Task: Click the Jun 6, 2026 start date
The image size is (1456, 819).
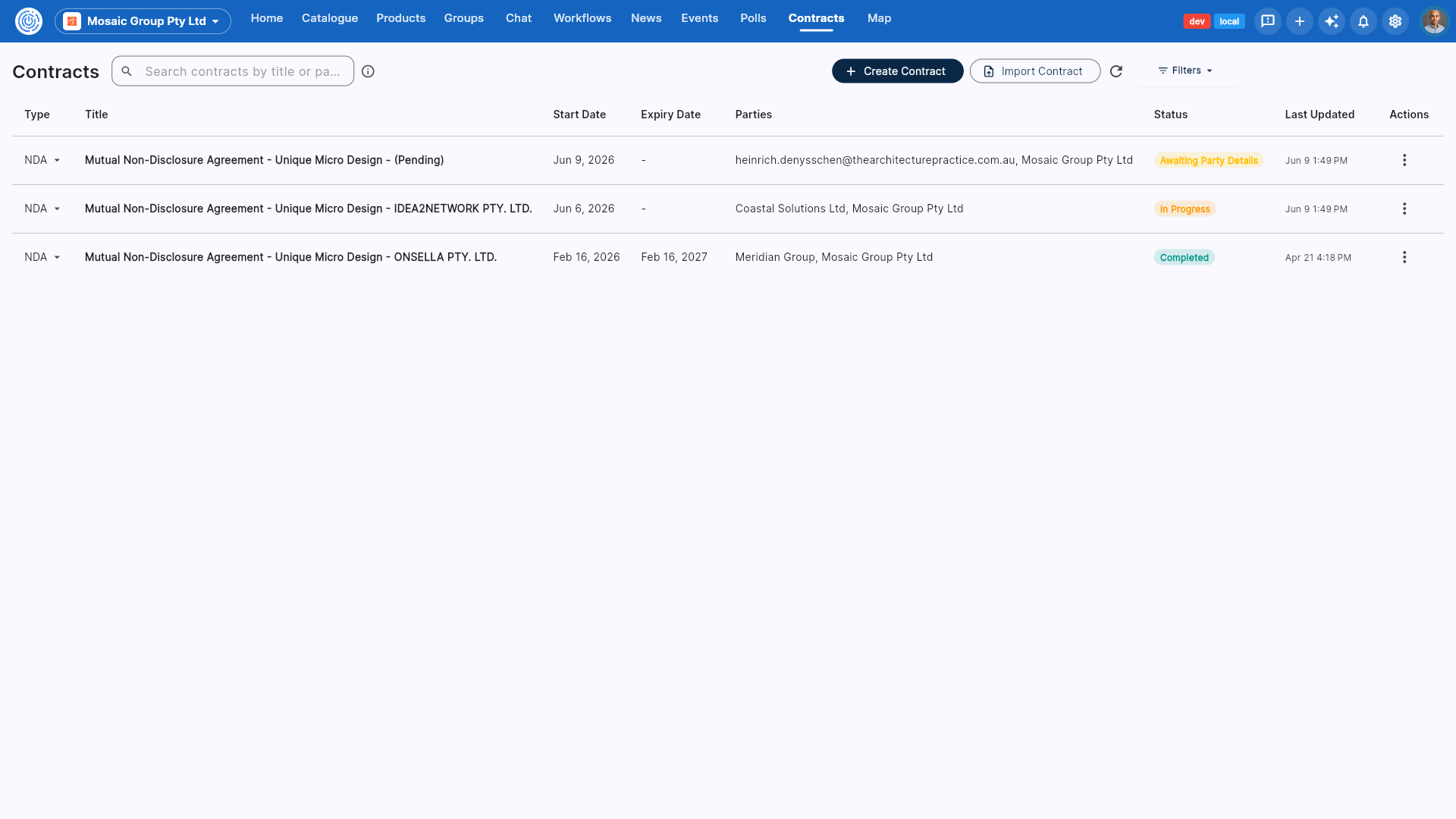Action: pos(583,209)
